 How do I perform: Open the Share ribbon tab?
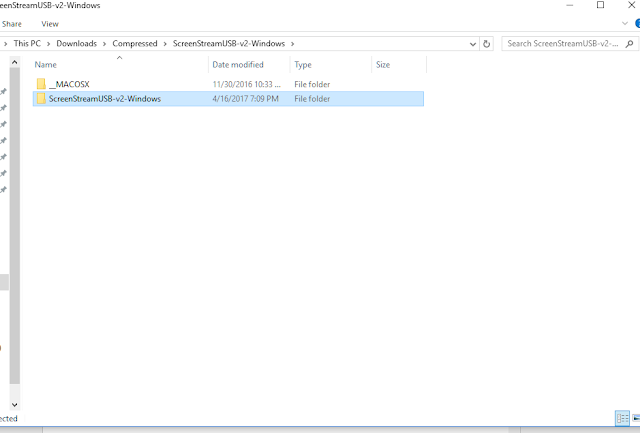point(11,24)
